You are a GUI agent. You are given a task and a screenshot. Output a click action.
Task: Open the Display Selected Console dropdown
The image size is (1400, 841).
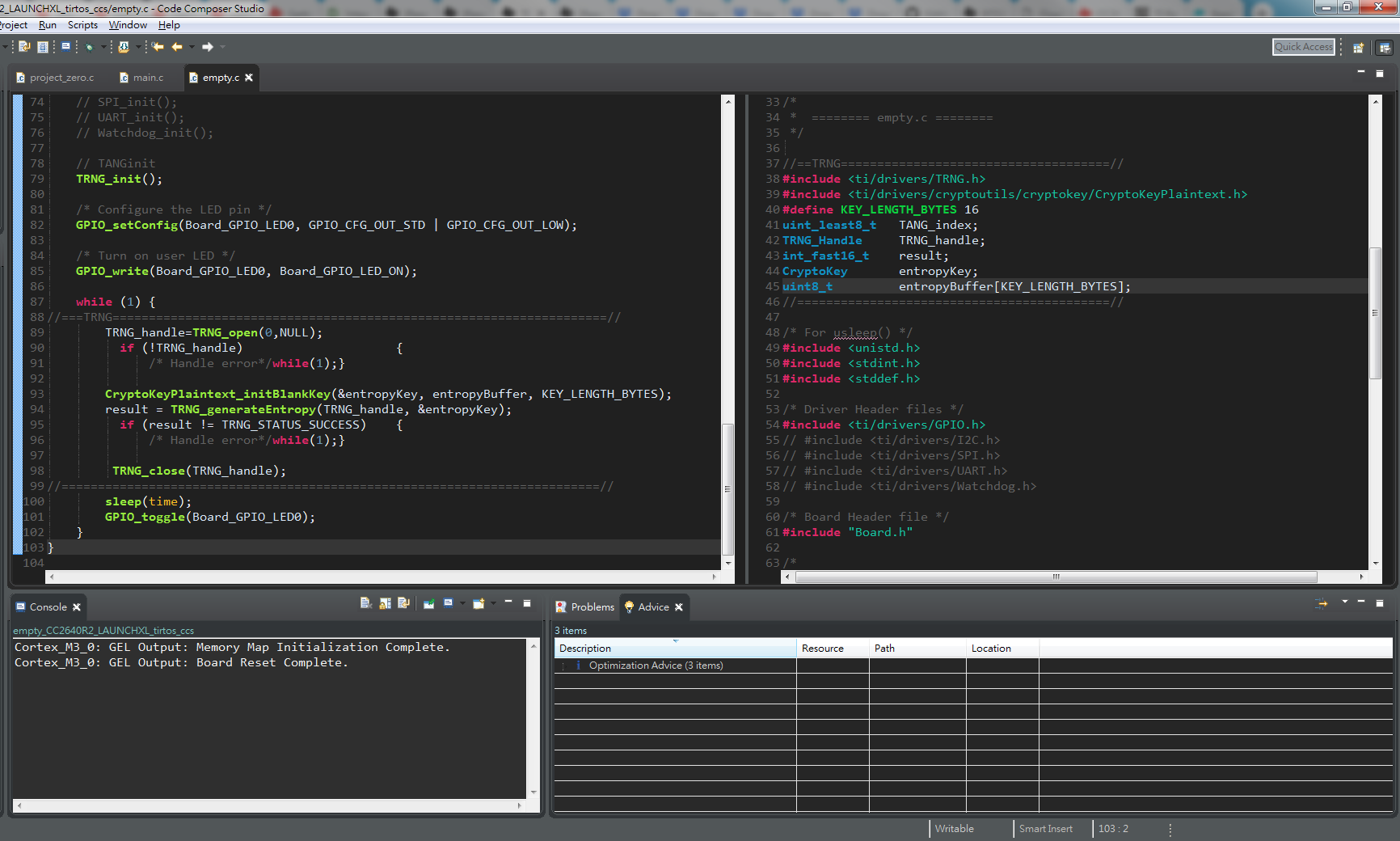[x=462, y=603]
